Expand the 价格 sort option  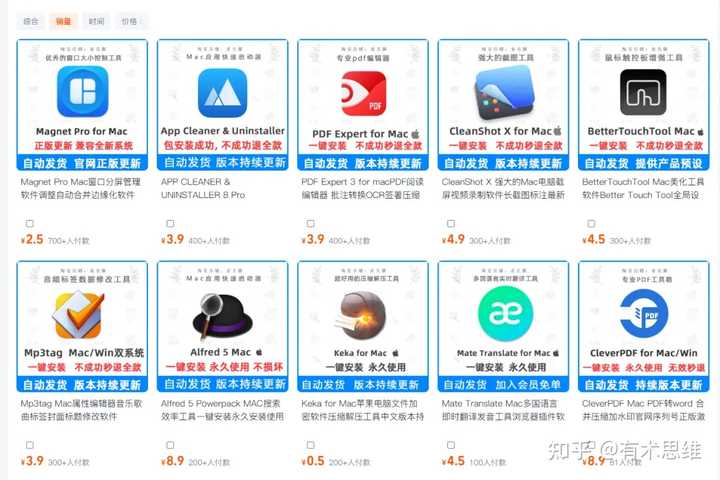click(x=131, y=21)
